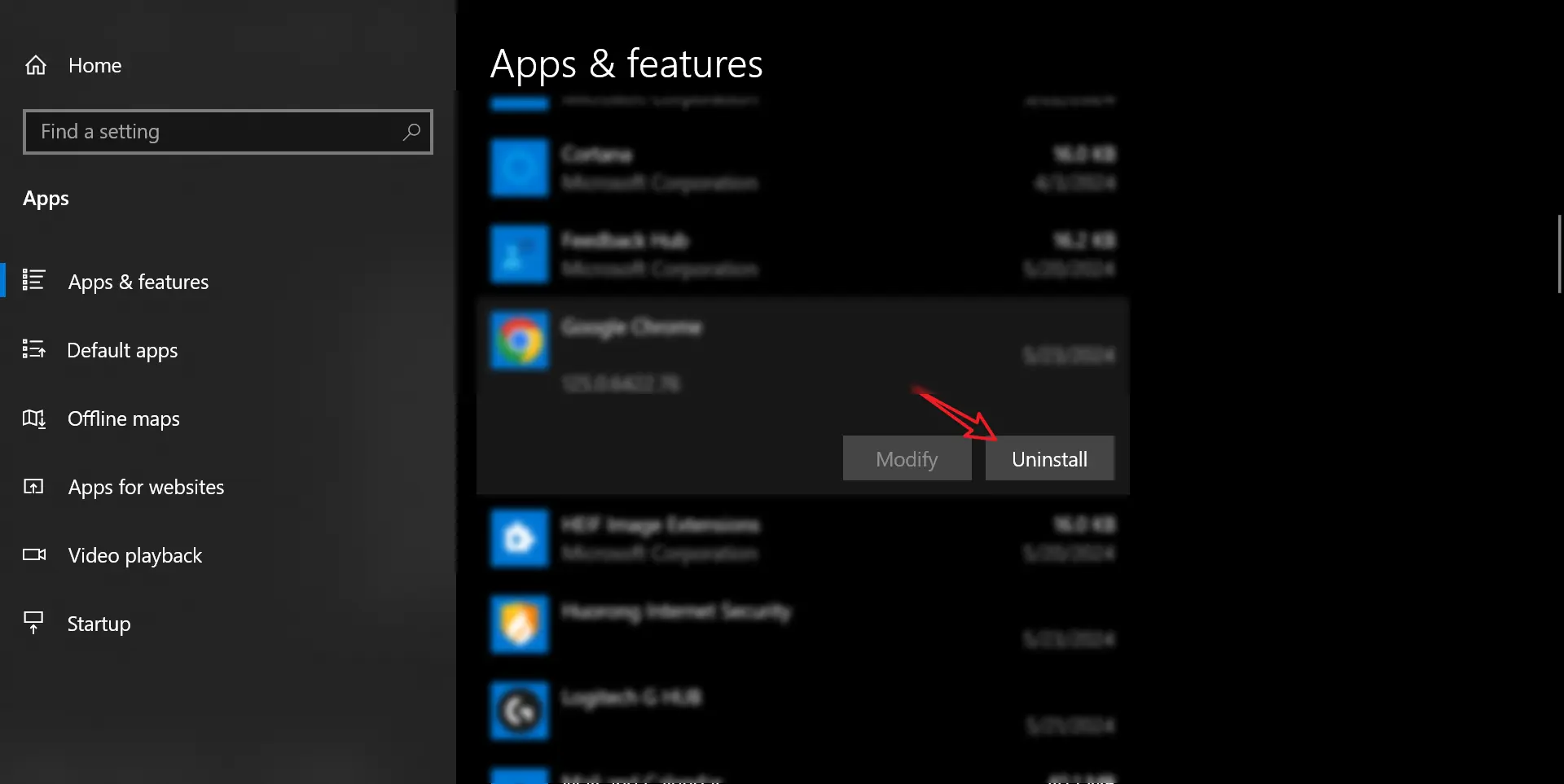This screenshot has height=784, width=1564.
Task: Click the Apps & features page heading
Action: [626, 64]
